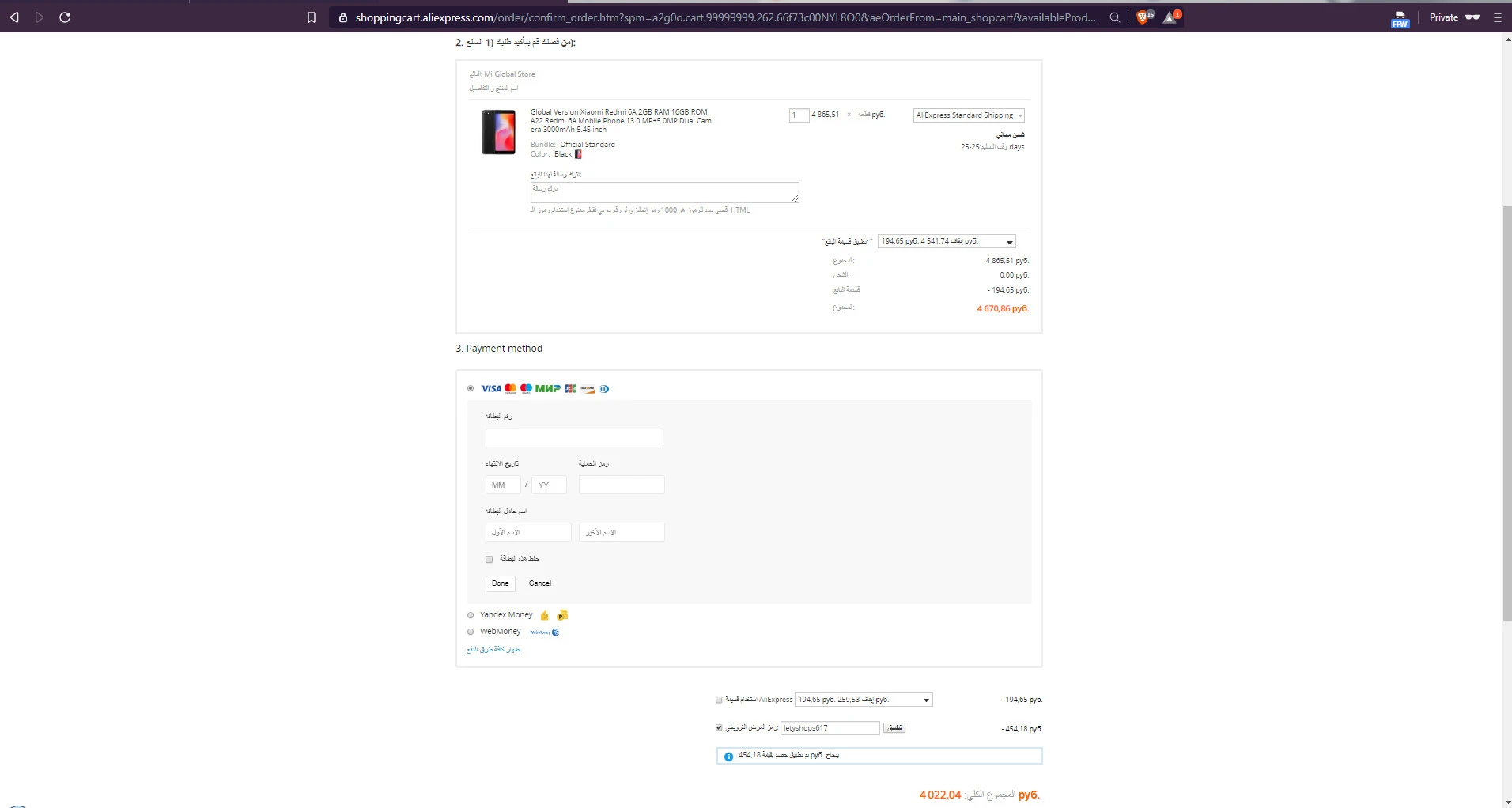Click the browser address bar URL
Viewport: 1512px width, 808px height.
tap(725, 17)
